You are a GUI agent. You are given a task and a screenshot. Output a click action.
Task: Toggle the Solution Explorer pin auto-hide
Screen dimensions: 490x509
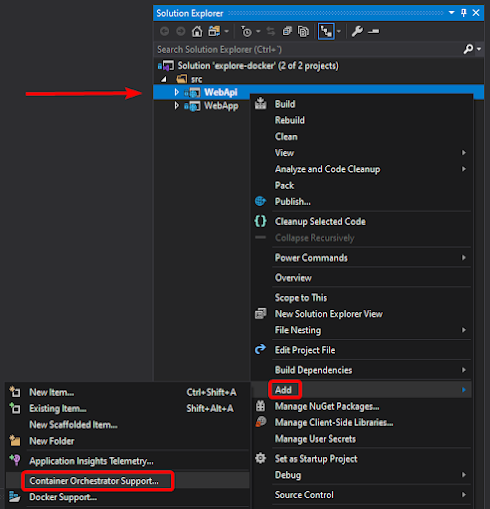click(464, 13)
